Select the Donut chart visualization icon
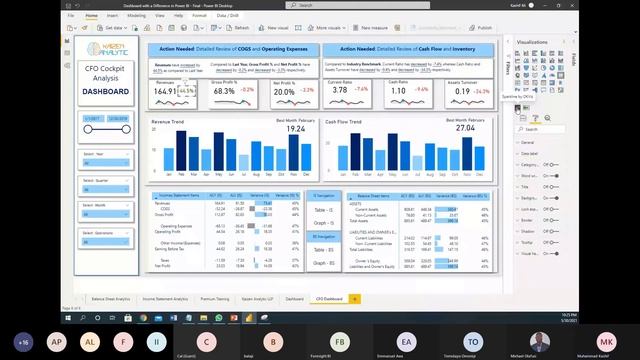Viewport: 640px width, 360px height. (552, 68)
